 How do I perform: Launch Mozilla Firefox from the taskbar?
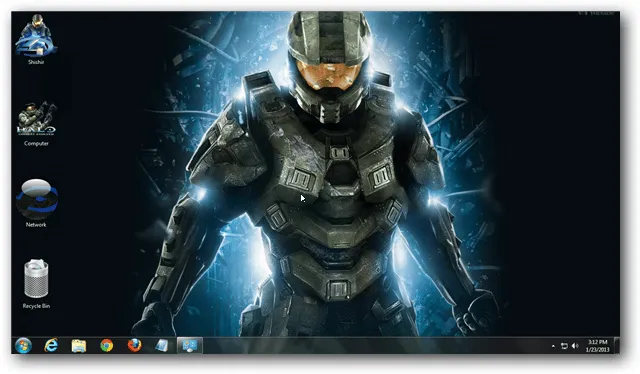coord(134,346)
